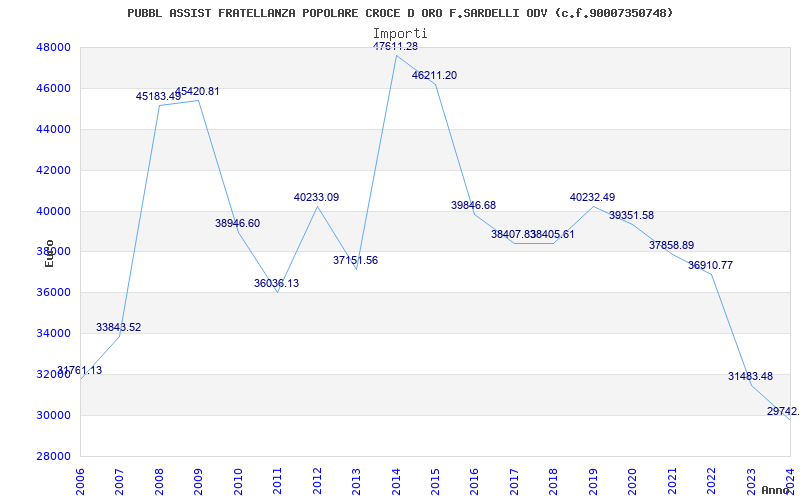Click year 2011 on the x-axis
Image resolution: width=800 pixels, height=500 pixels.
(277, 482)
